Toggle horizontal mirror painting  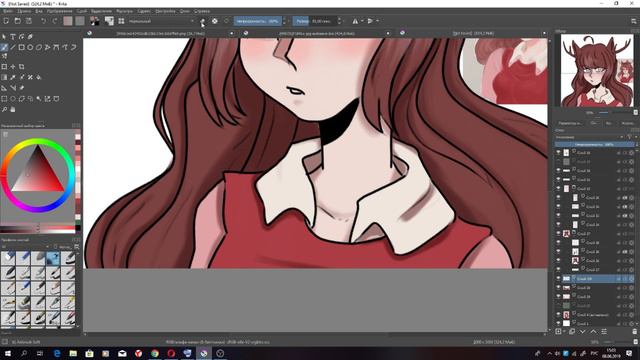click(x=355, y=21)
